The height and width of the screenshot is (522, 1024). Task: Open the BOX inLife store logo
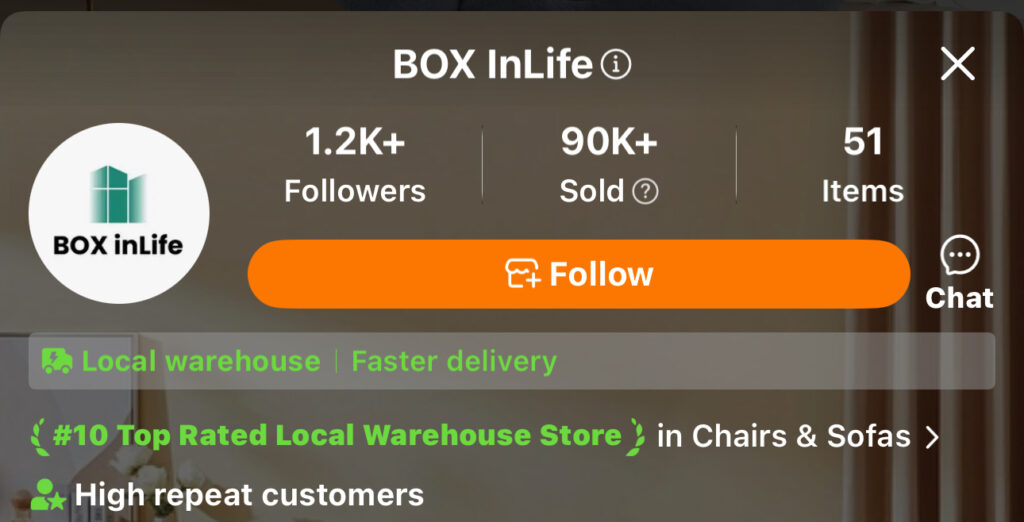[x=119, y=213]
